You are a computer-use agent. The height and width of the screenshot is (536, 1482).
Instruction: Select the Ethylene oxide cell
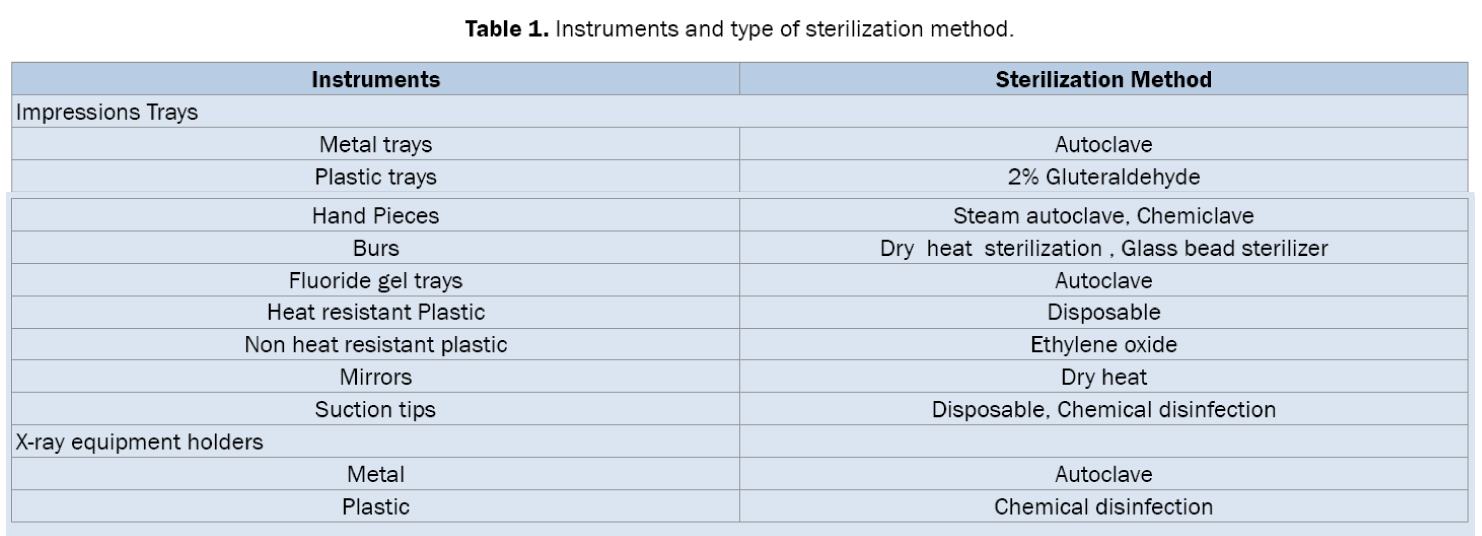(1104, 345)
